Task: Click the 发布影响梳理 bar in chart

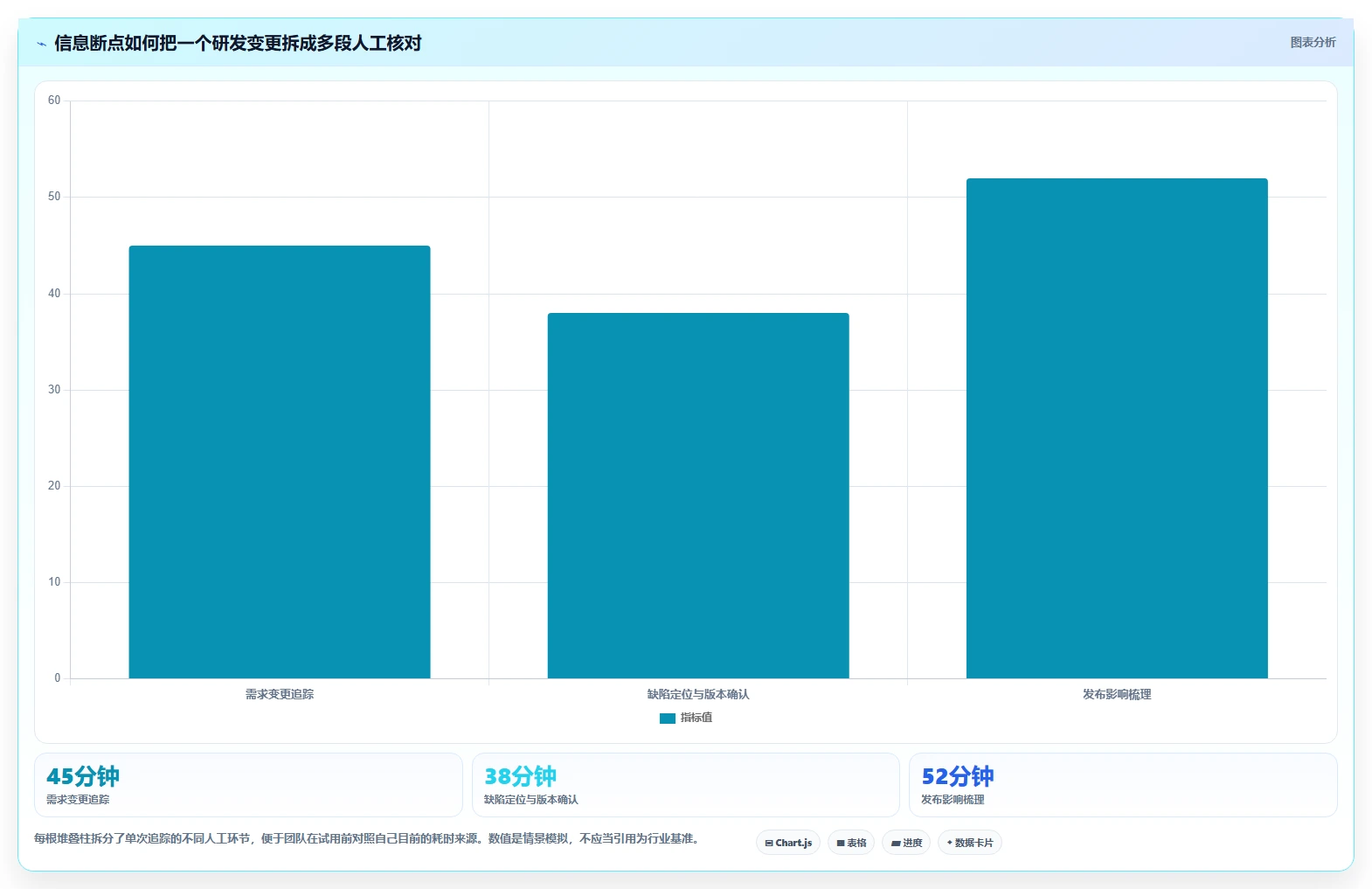Action: tap(1117, 428)
